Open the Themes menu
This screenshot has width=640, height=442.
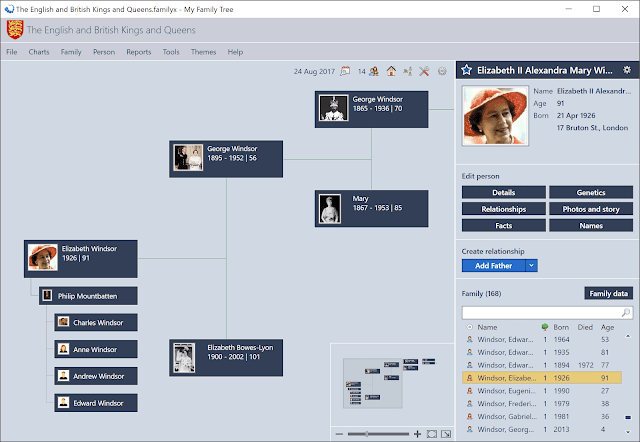(x=203, y=52)
